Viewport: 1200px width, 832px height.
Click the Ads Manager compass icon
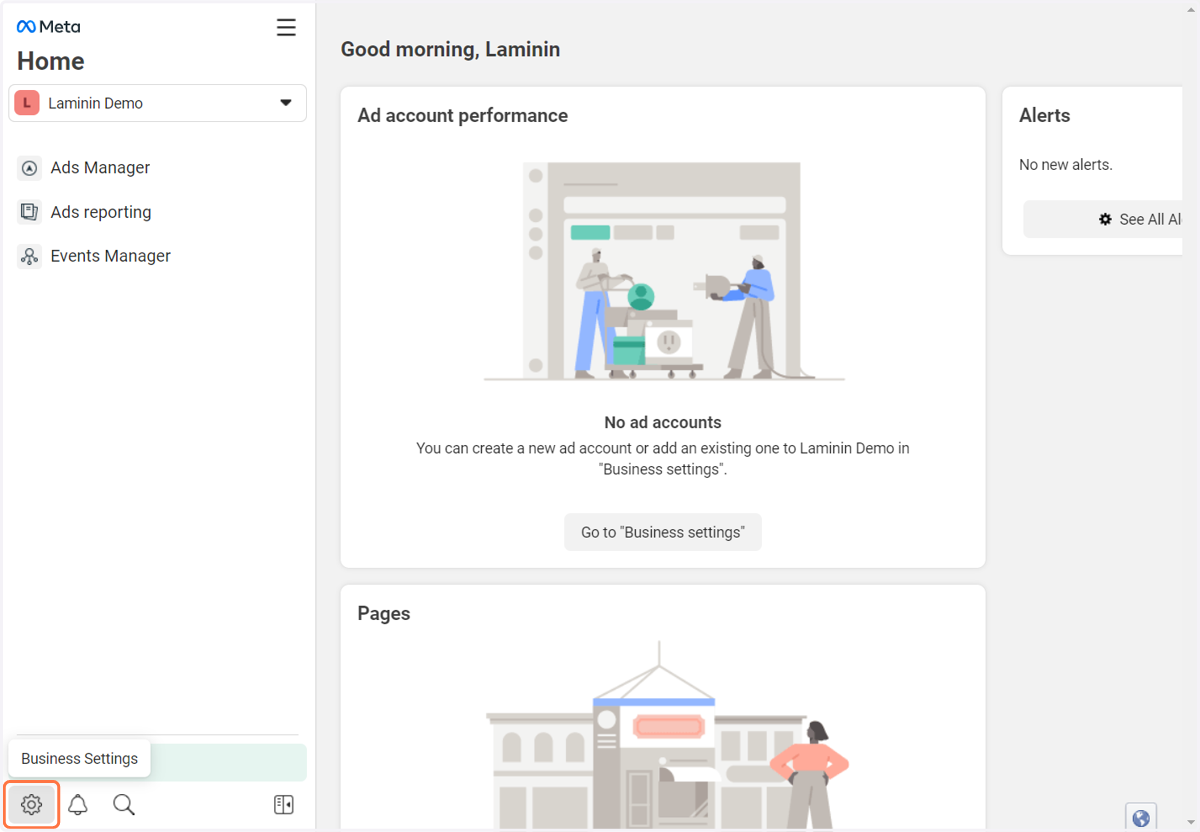click(30, 168)
